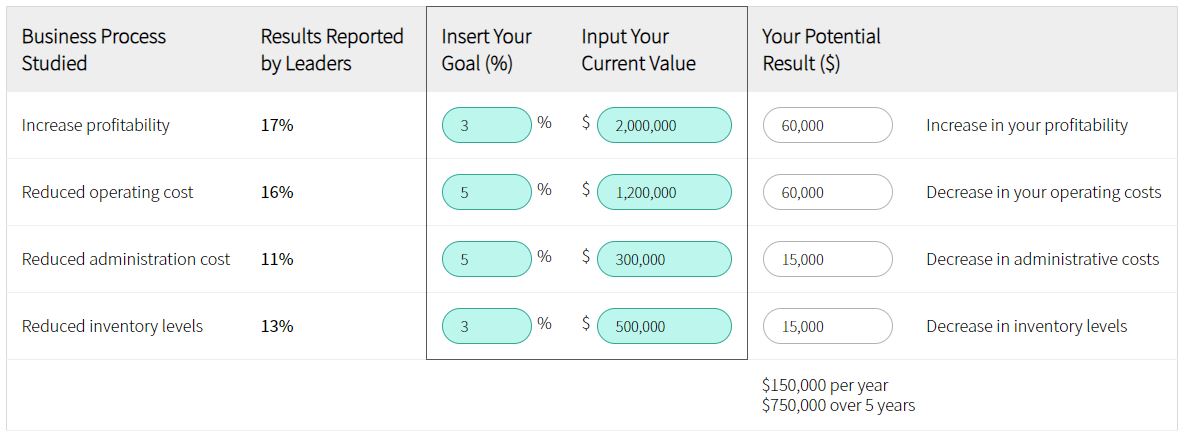The width and height of the screenshot is (1187, 438).
Task: Focus the 500,000 current value field
Action: (x=664, y=326)
